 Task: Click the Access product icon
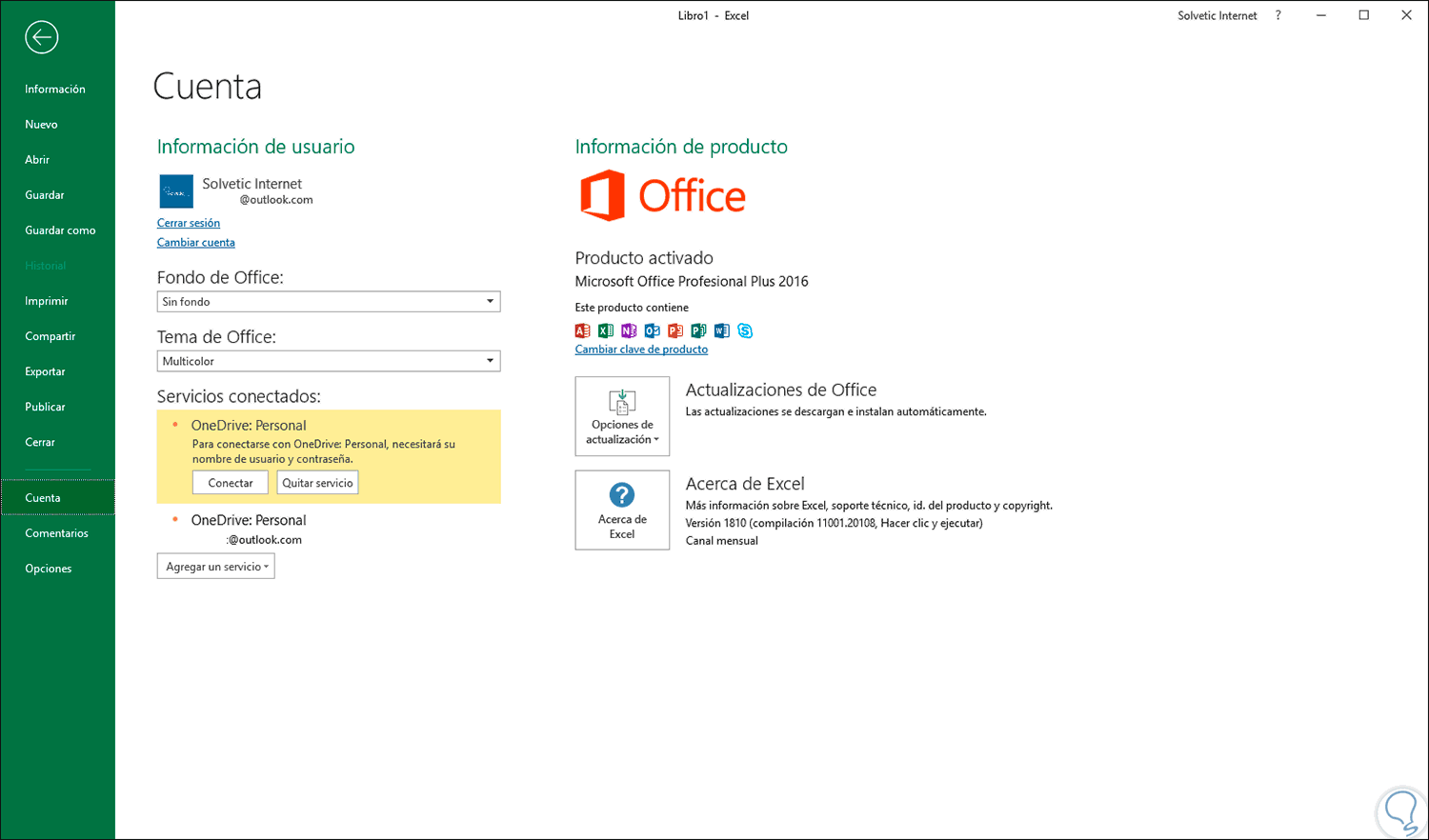[583, 330]
